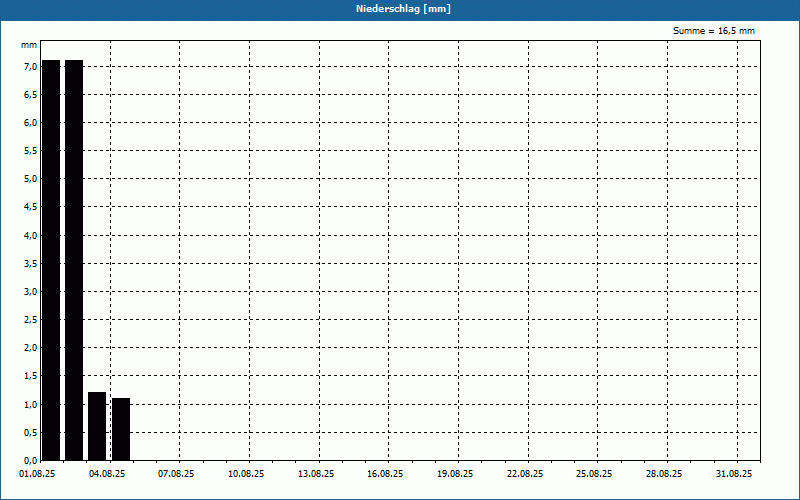
Task: Click the 04.08.25 date label
Action: point(107,474)
